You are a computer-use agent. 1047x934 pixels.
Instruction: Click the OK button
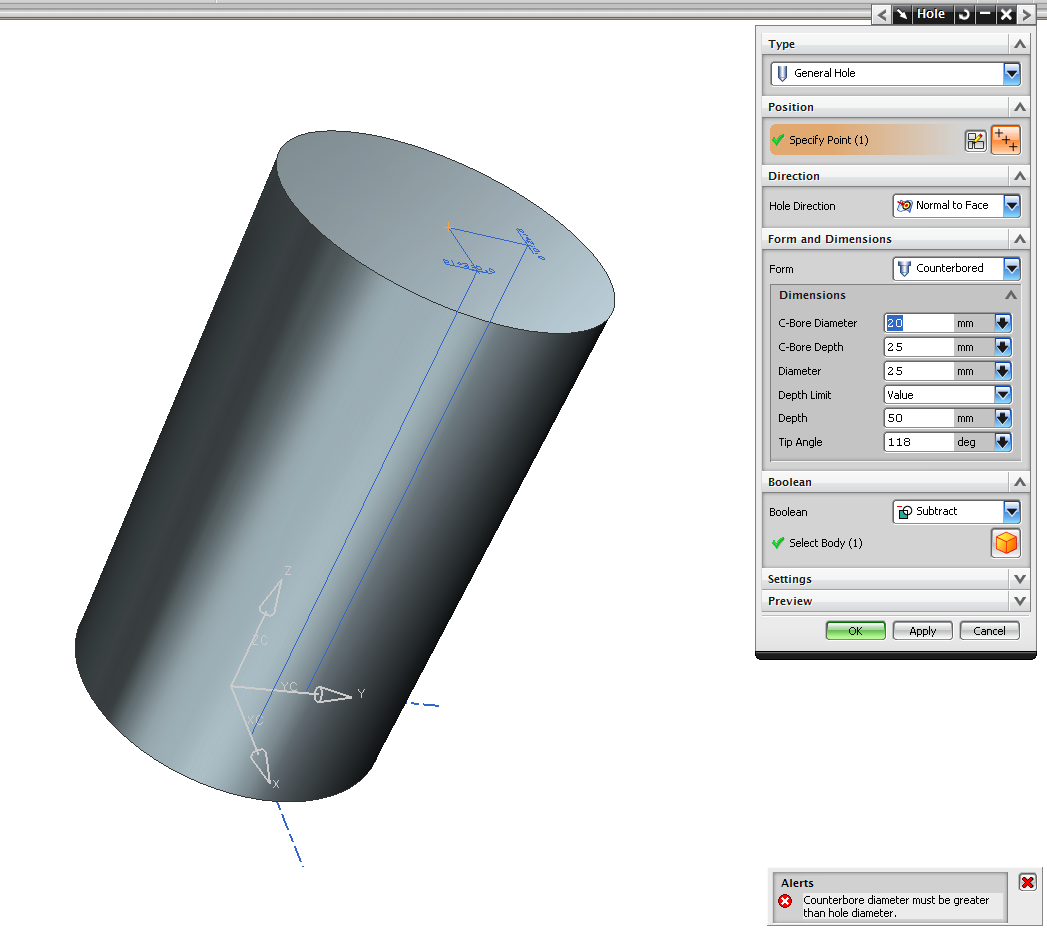tap(855, 631)
